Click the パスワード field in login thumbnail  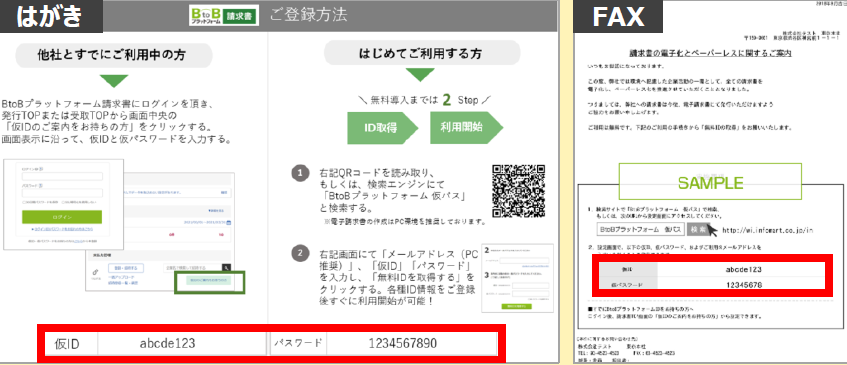pyautogui.click(x=62, y=193)
